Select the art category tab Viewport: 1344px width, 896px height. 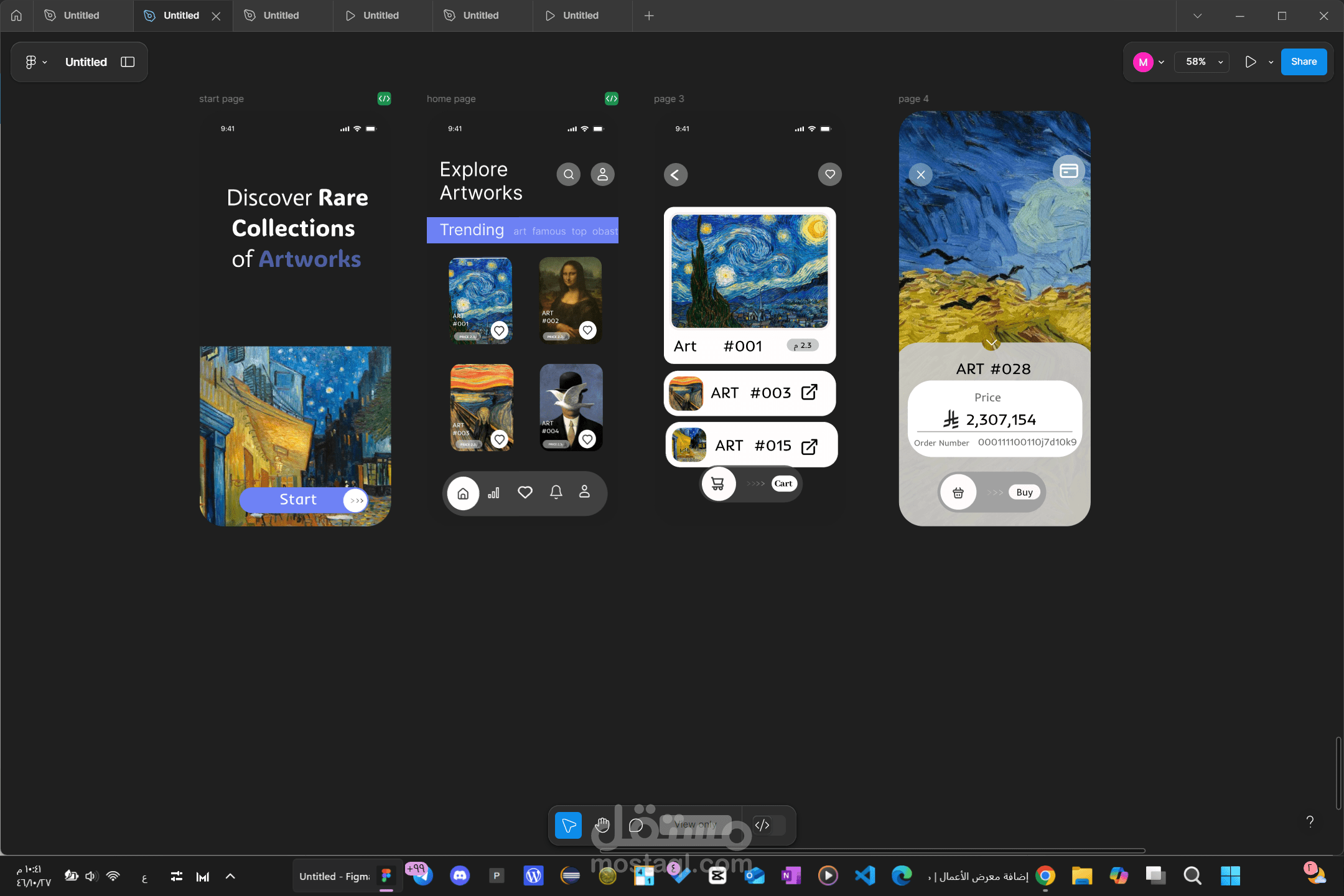pos(520,231)
